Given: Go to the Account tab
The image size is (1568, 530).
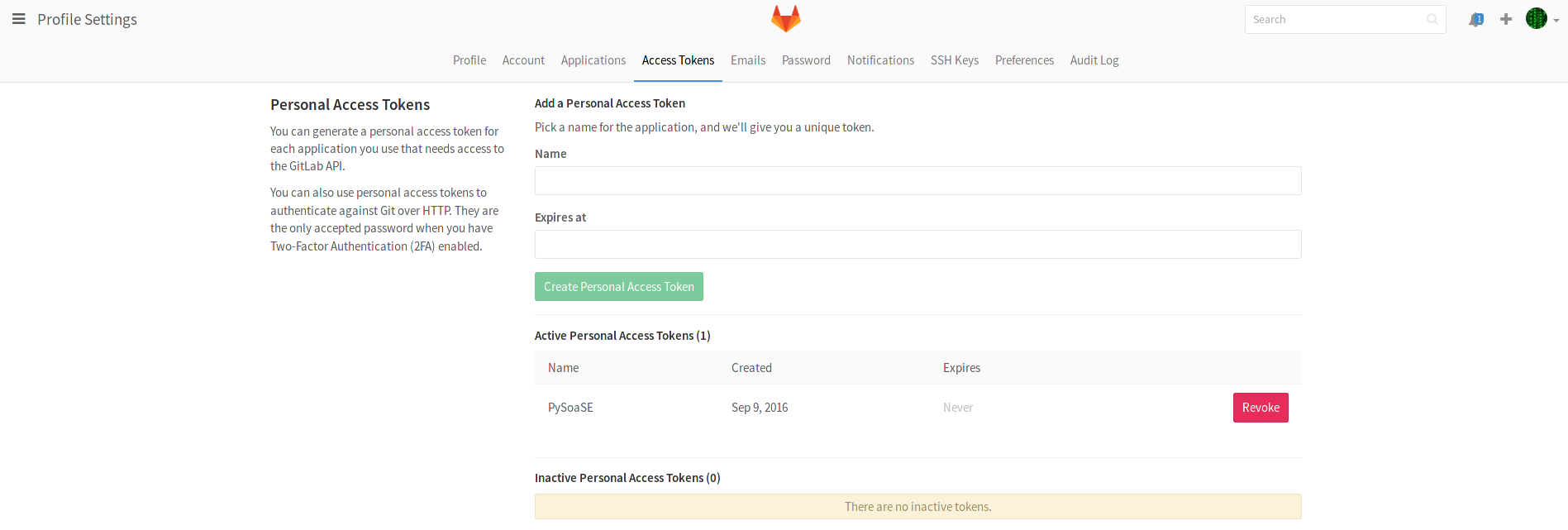Looking at the screenshot, I should point(523,60).
